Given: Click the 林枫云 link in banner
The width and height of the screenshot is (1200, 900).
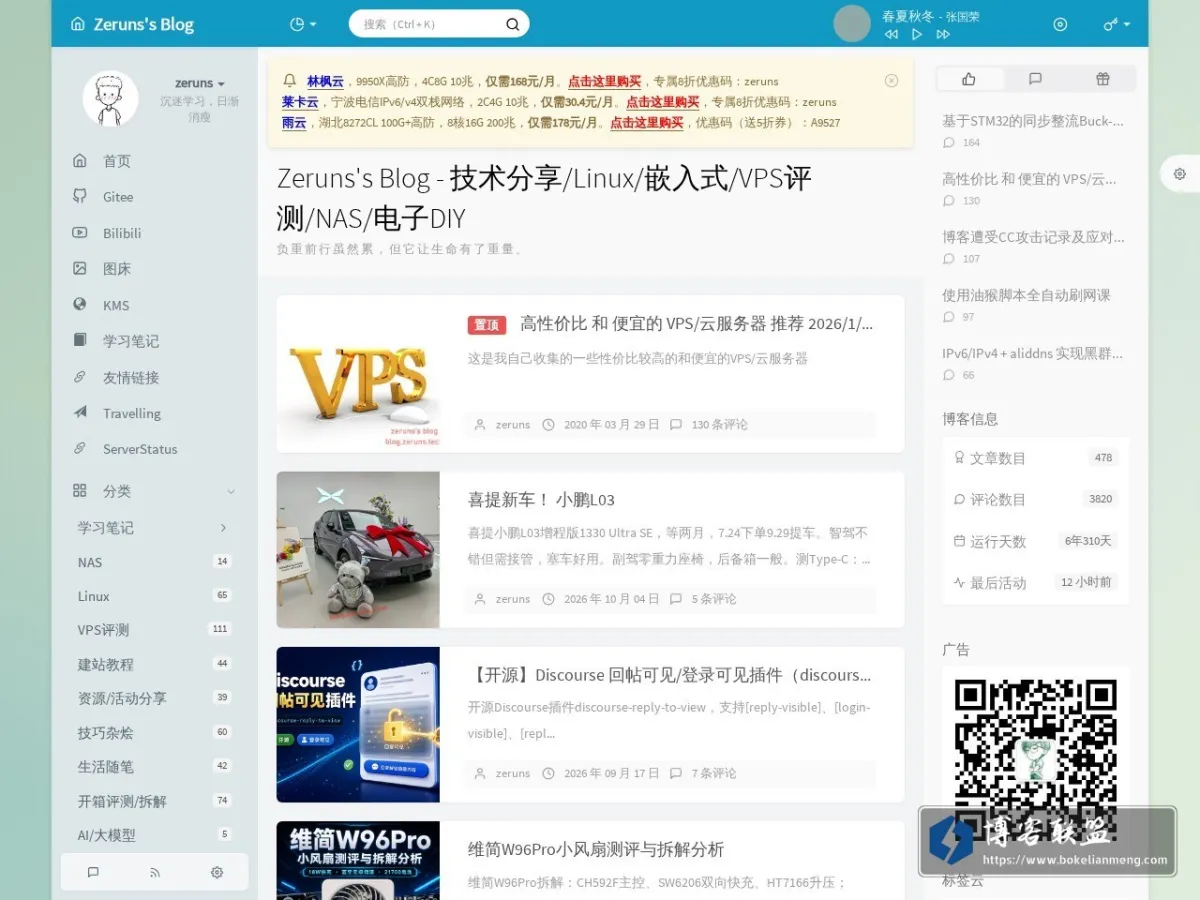Looking at the screenshot, I should (325, 81).
